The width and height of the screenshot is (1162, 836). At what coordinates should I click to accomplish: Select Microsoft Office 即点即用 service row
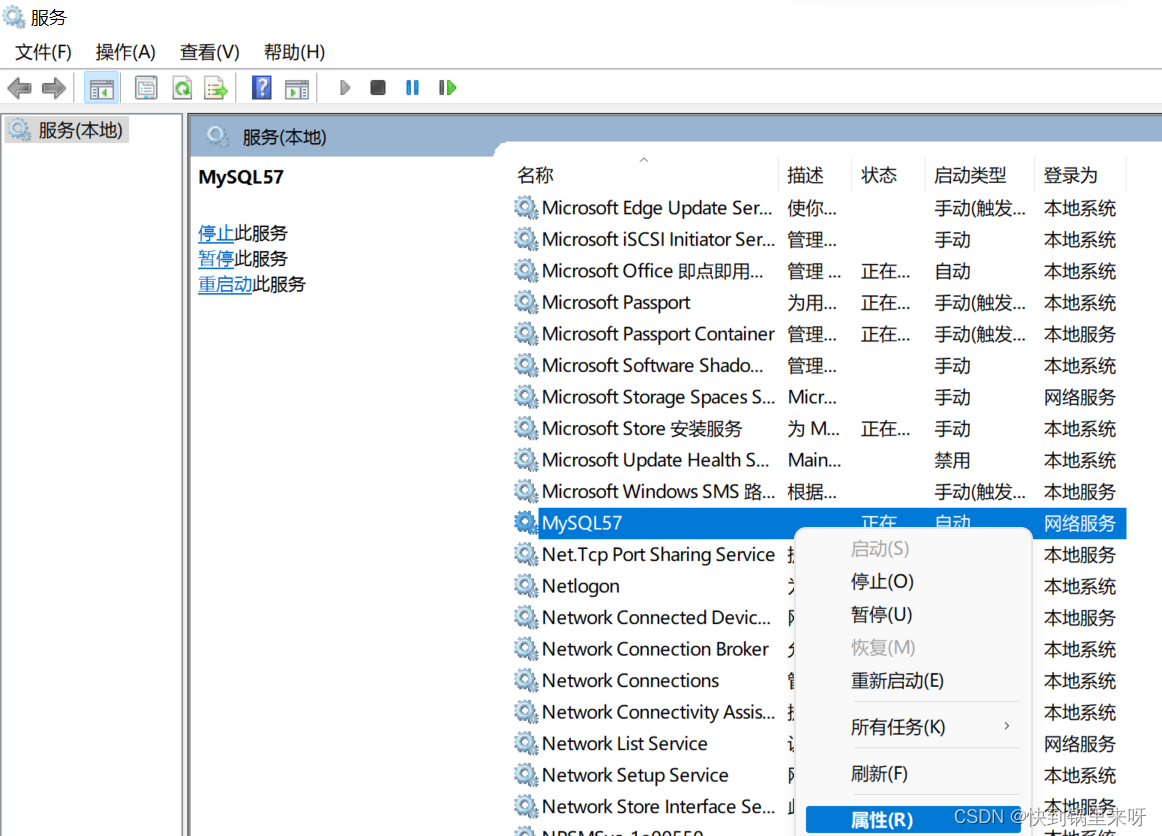(x=819, y=271)
